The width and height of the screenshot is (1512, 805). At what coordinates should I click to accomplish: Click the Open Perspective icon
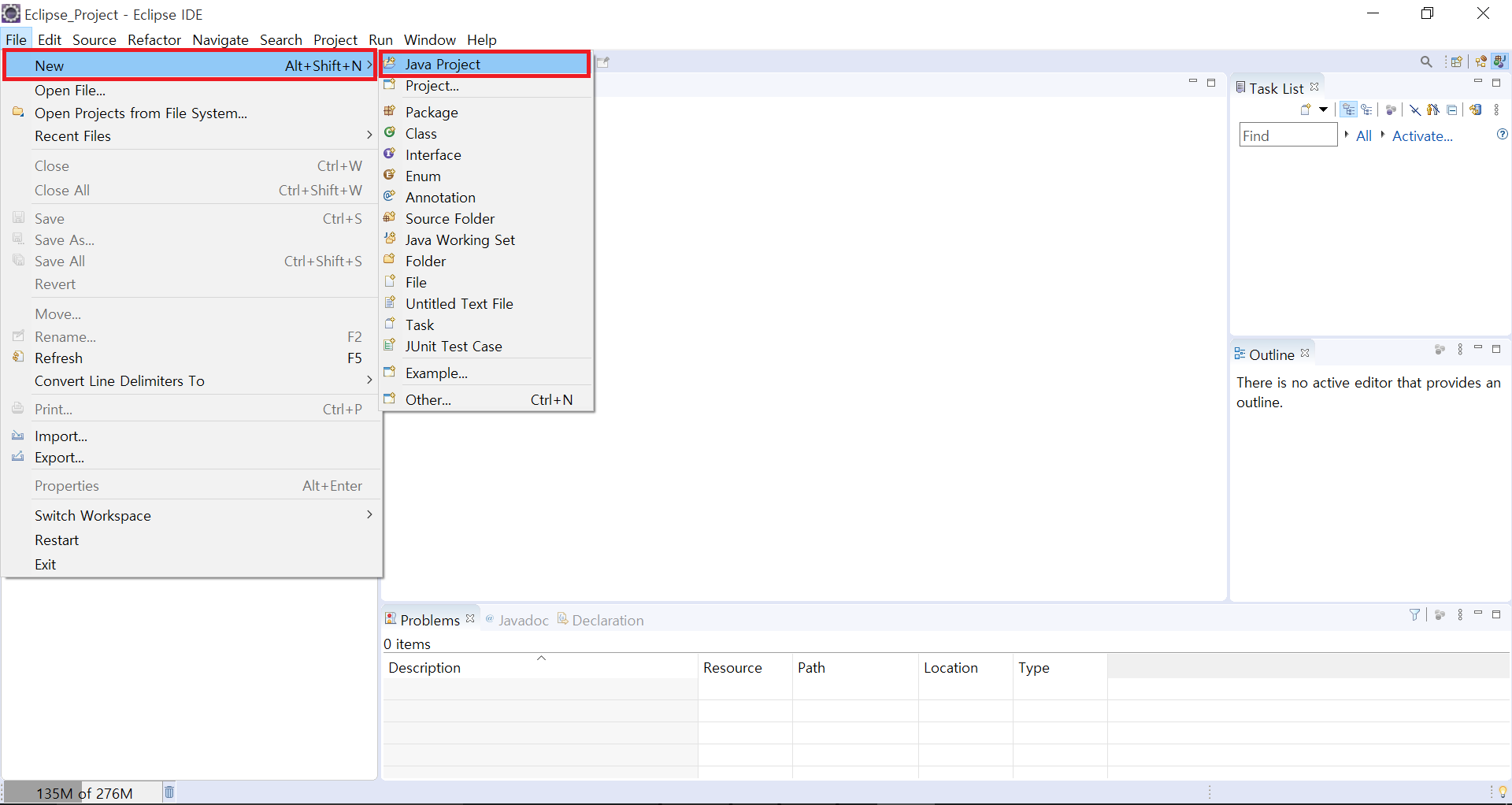[x=1456, y=61]
